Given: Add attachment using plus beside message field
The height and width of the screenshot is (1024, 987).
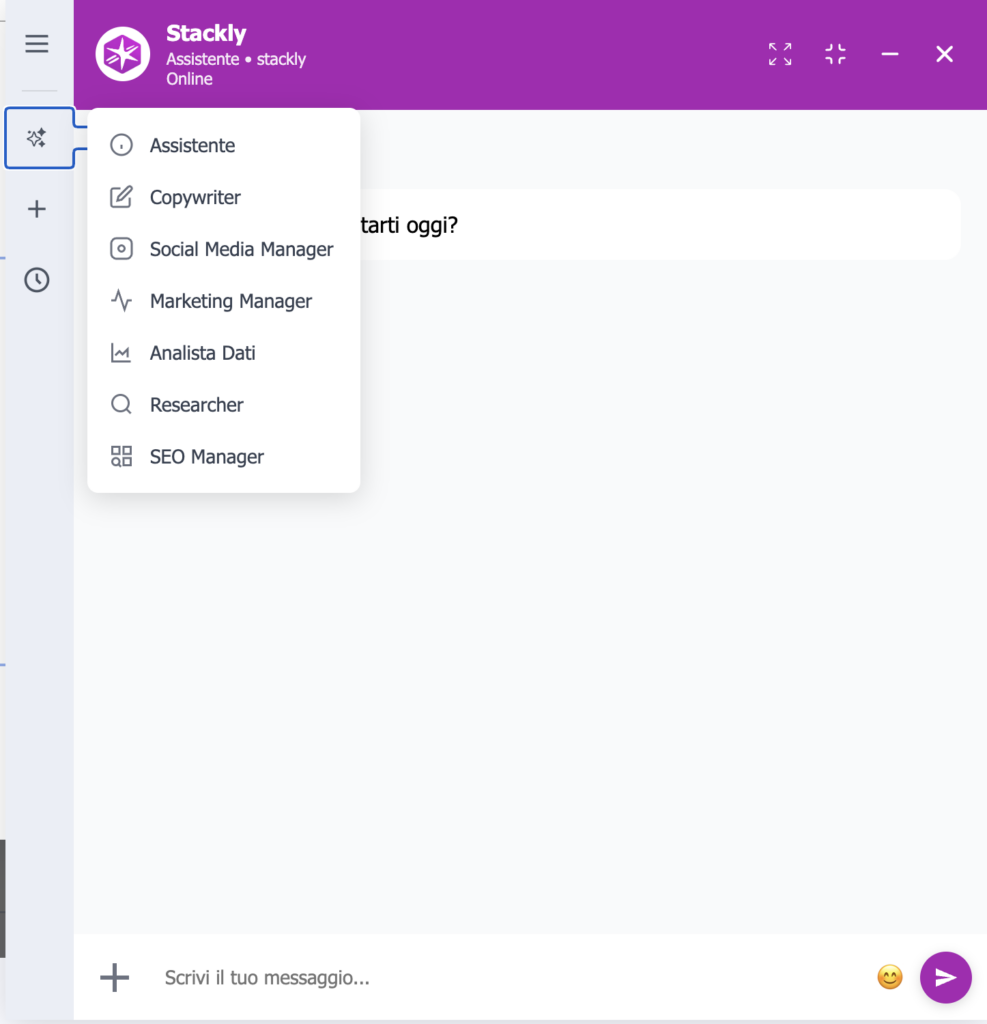Looking at the screenshot, I should point(114,977).
